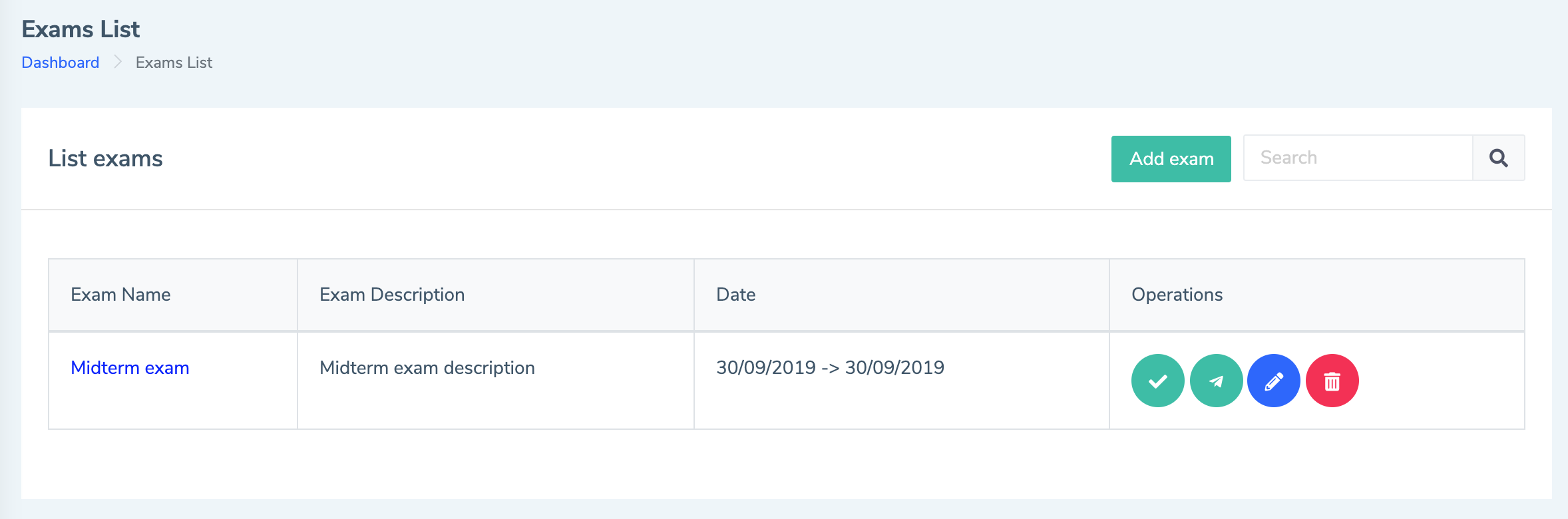This screenshot has height=519, width=1568.
Task: Select the Exams List breadcrumb item
Action: coord(174,63)
